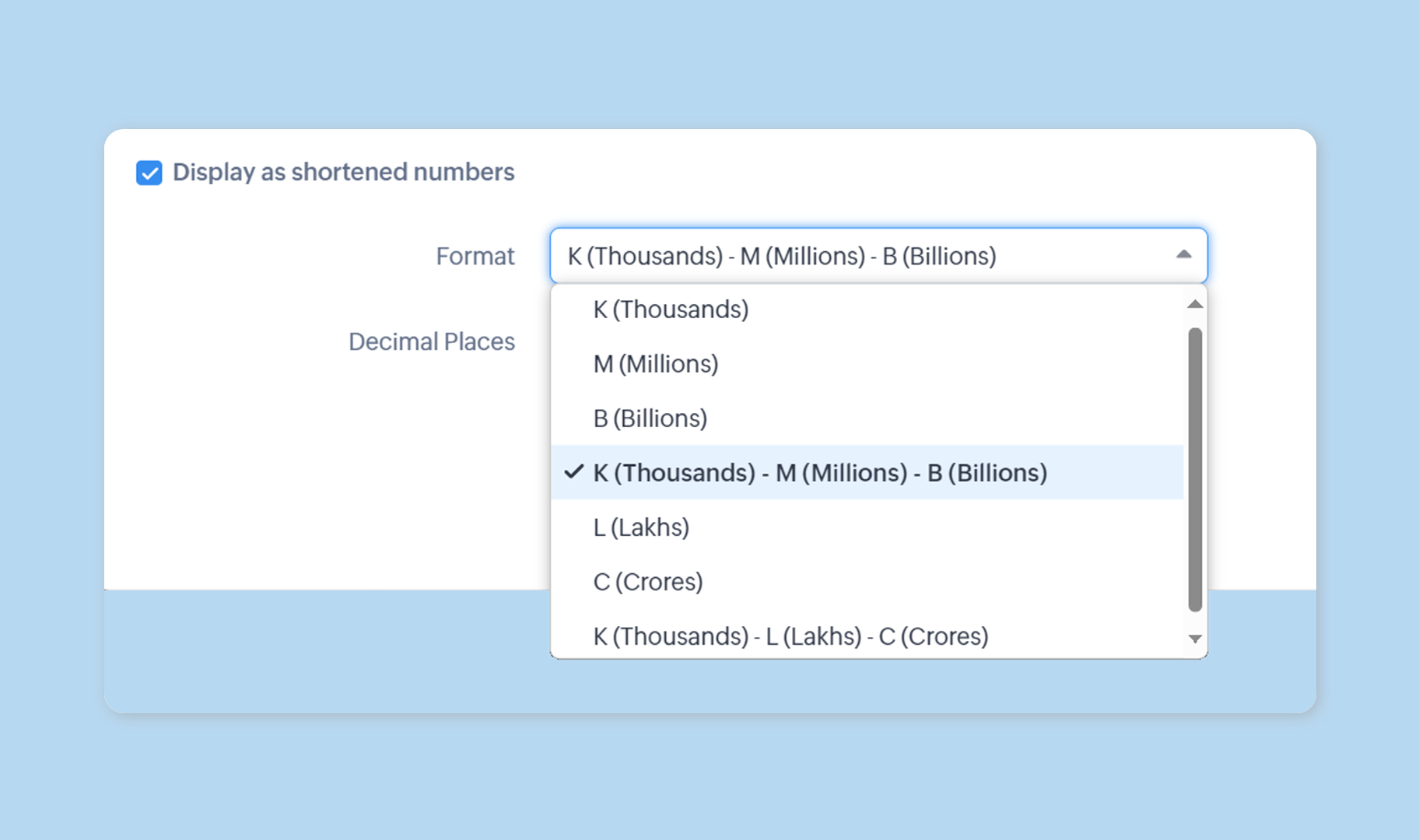Click the scrollbar track below the thumb
The width and height of the screenshot is (1419, 840).
(1195, 621)
